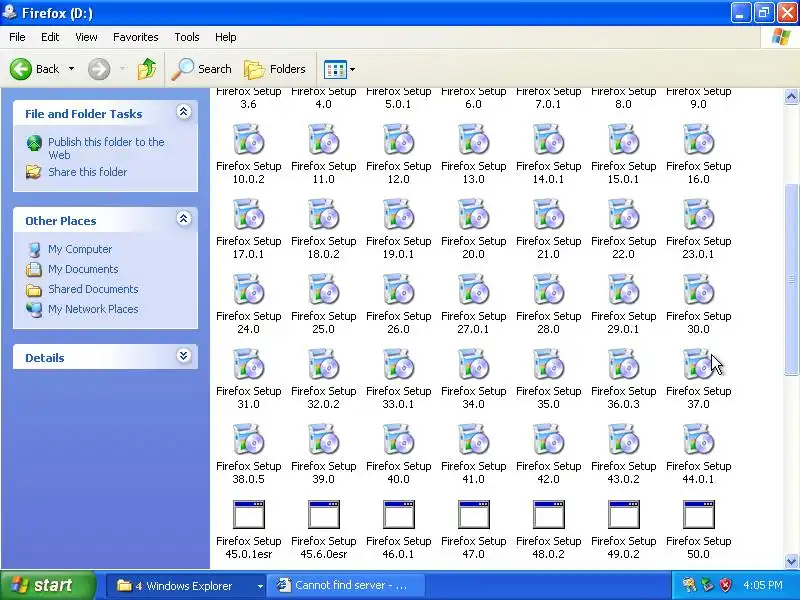Click the Firefox Setup 48.0.2 file name

(548, 547)
